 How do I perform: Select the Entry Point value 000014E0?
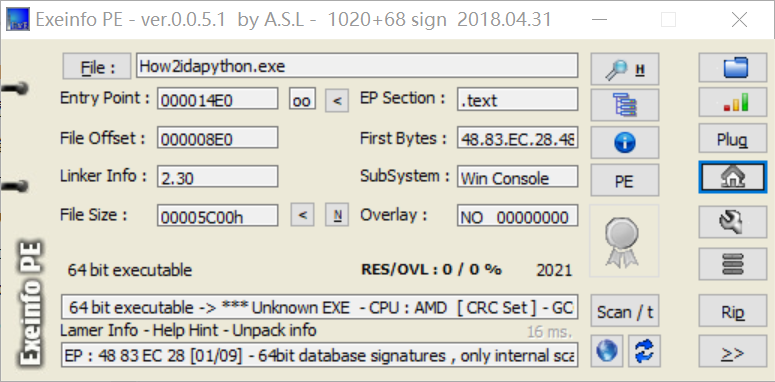(218, 99)
